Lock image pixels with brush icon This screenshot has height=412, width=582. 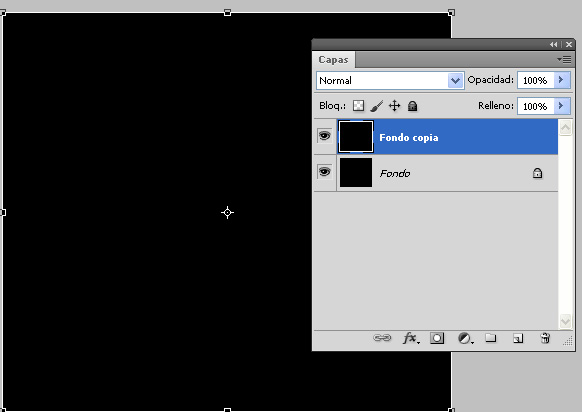coord(376,106)
